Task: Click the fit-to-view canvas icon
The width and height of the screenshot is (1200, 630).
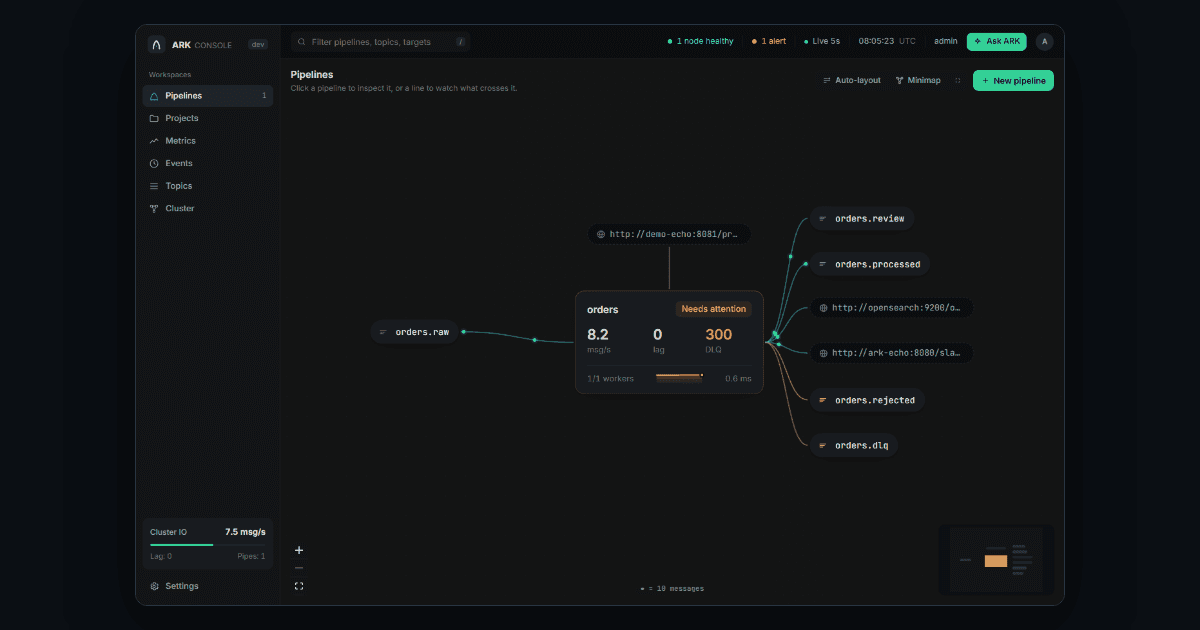Action: [x=299, y=586]
